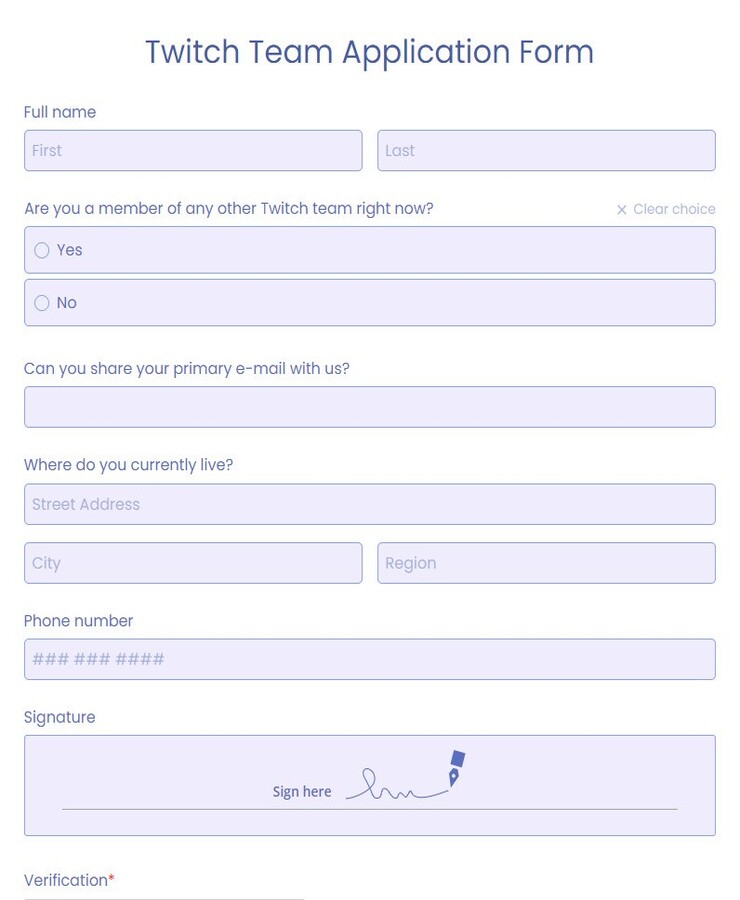Select the Yes radio button
This screenshot has width=740, height=900.
point(41,250)
